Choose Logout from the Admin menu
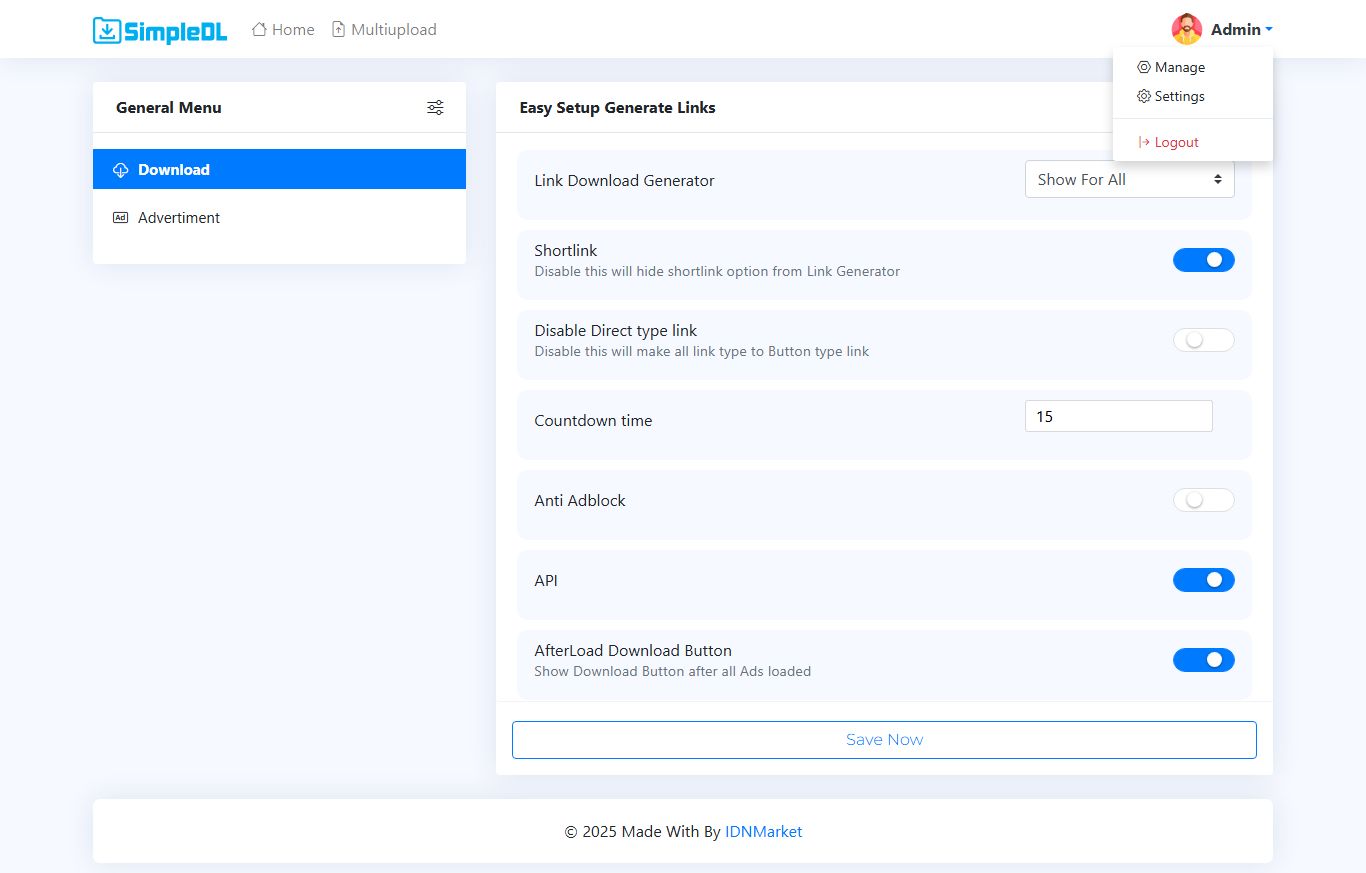Screen dimensions: 1366x873 1176,143
